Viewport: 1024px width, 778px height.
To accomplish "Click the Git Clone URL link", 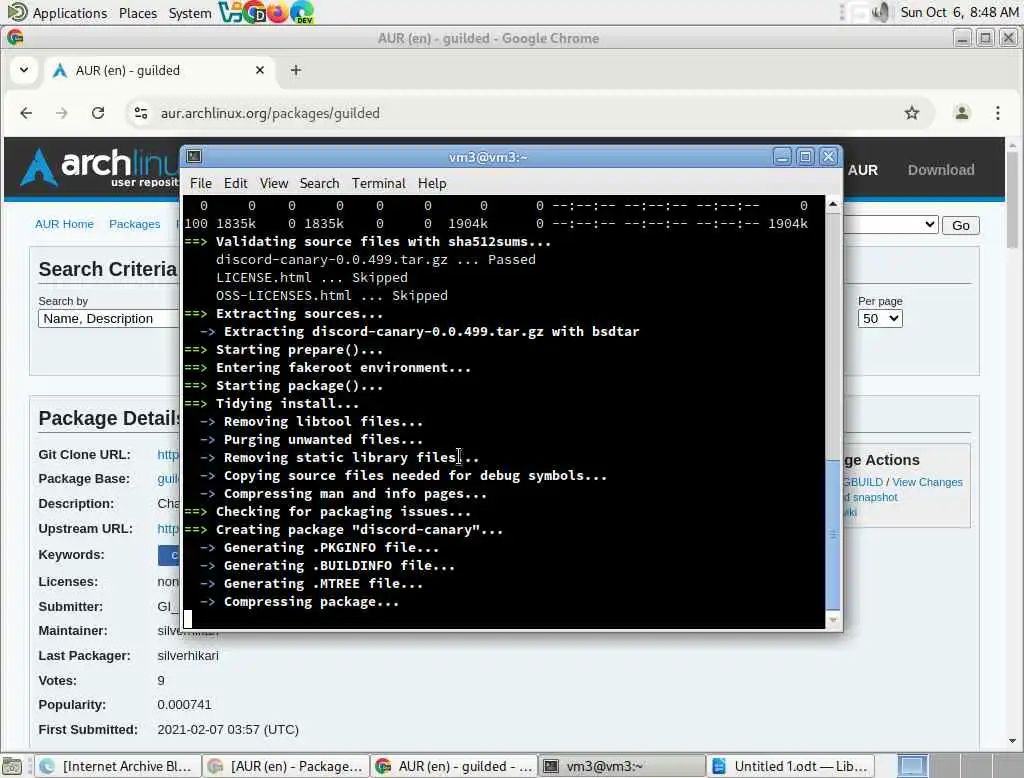I will [x=168, y=455].
